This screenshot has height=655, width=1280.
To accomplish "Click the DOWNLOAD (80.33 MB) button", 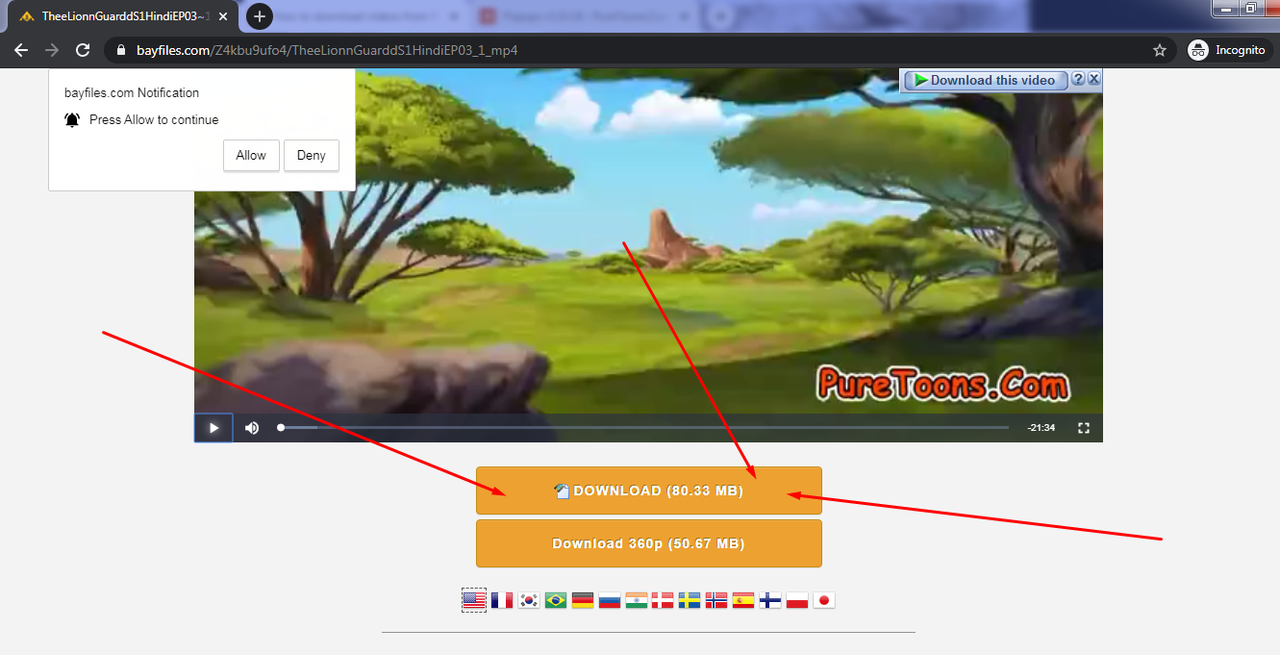I will [648, 491].
